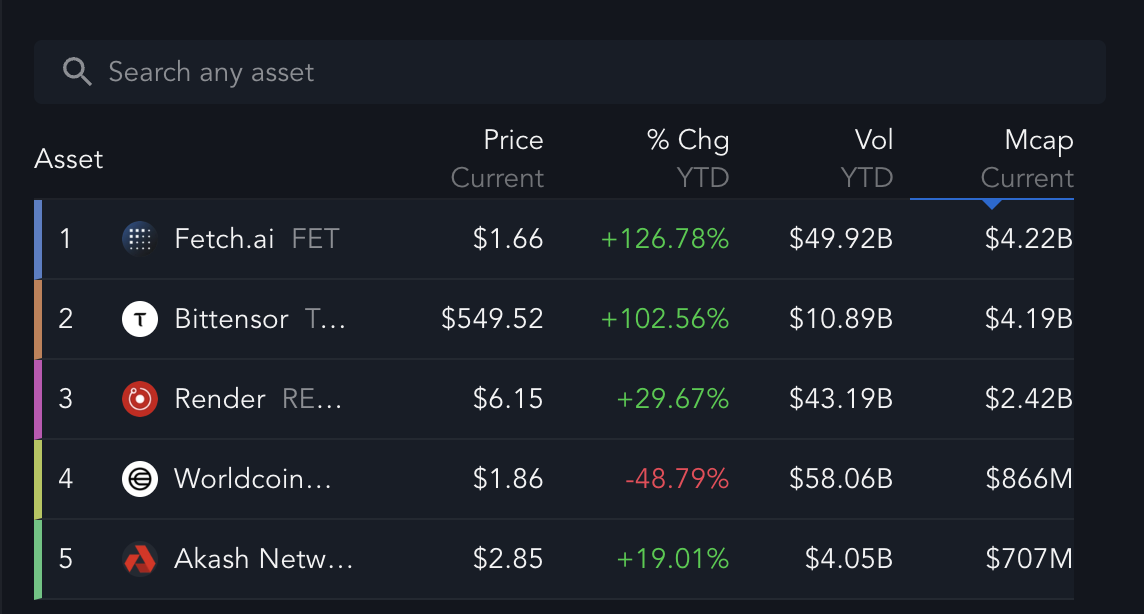Click the magenta color bar beside Render
Viewport: 1144px width, 614px height.
point(38,399)
